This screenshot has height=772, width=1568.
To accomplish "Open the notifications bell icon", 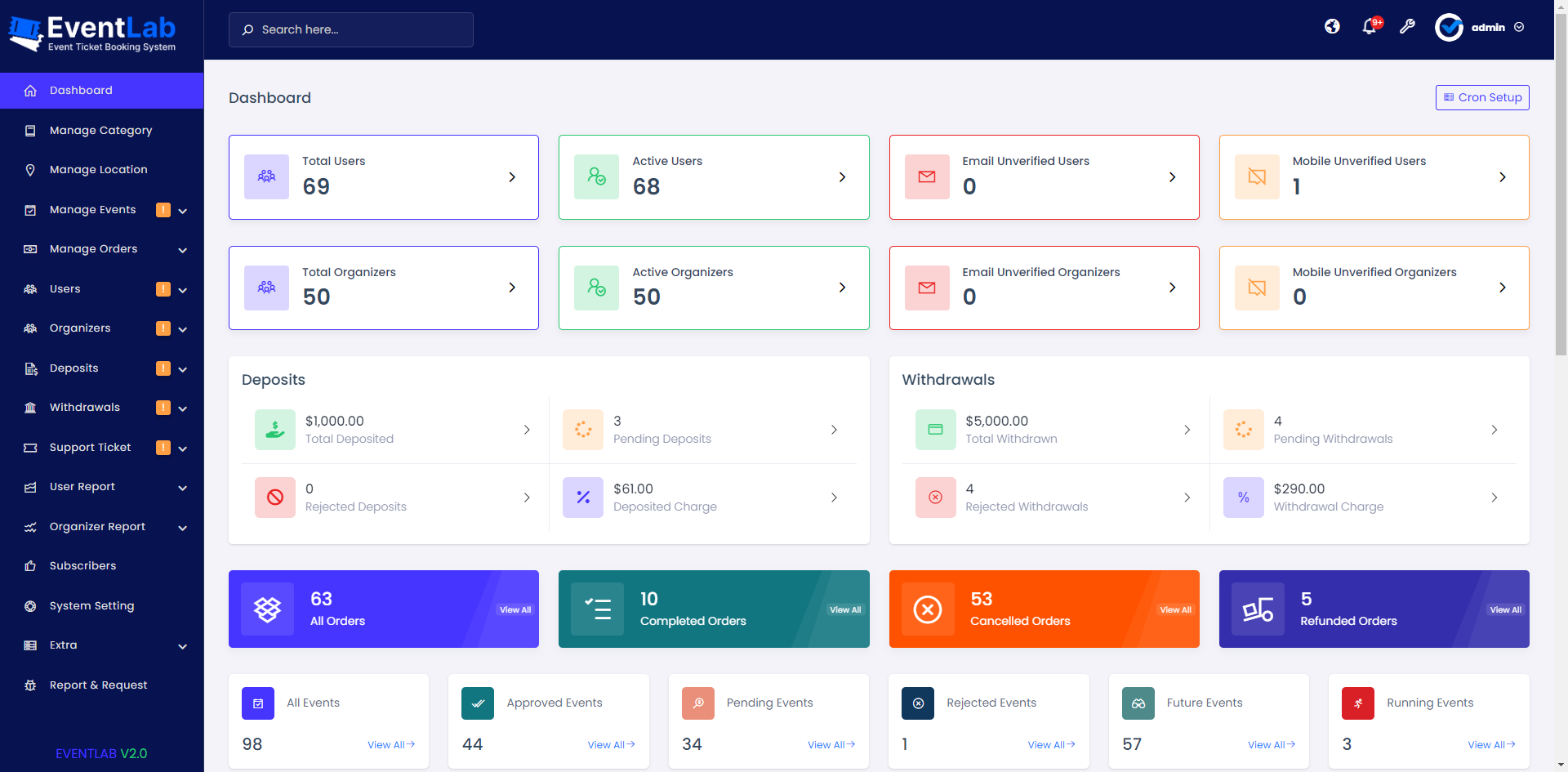I will pos(1370,27).
